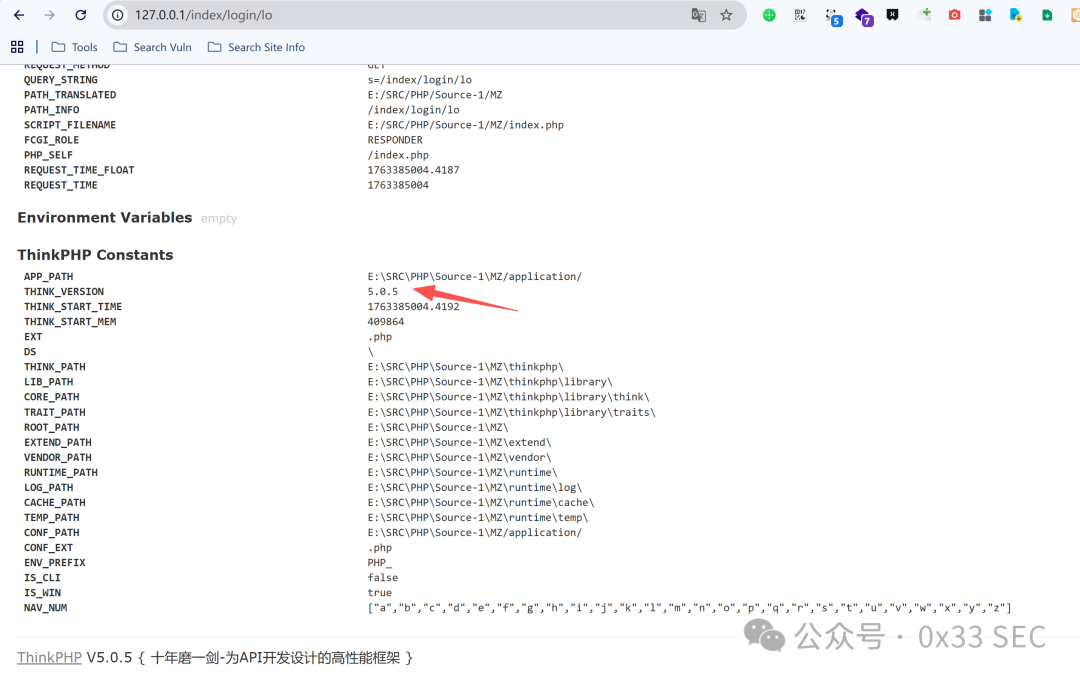Expand the Search Vuln bookmark folder

point(152,47)
